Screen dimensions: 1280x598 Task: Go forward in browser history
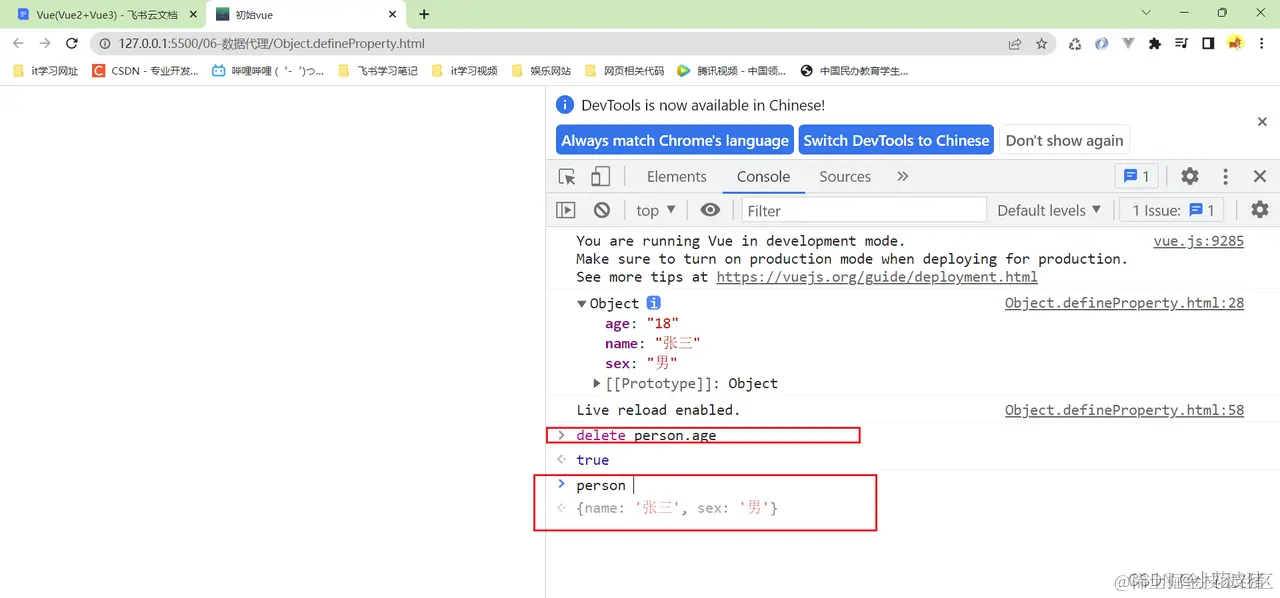point(45,44)
